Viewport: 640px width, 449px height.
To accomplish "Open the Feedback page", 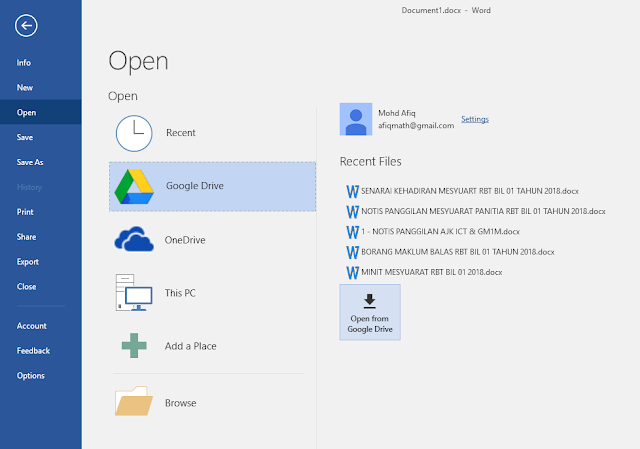I will [33, 351].
